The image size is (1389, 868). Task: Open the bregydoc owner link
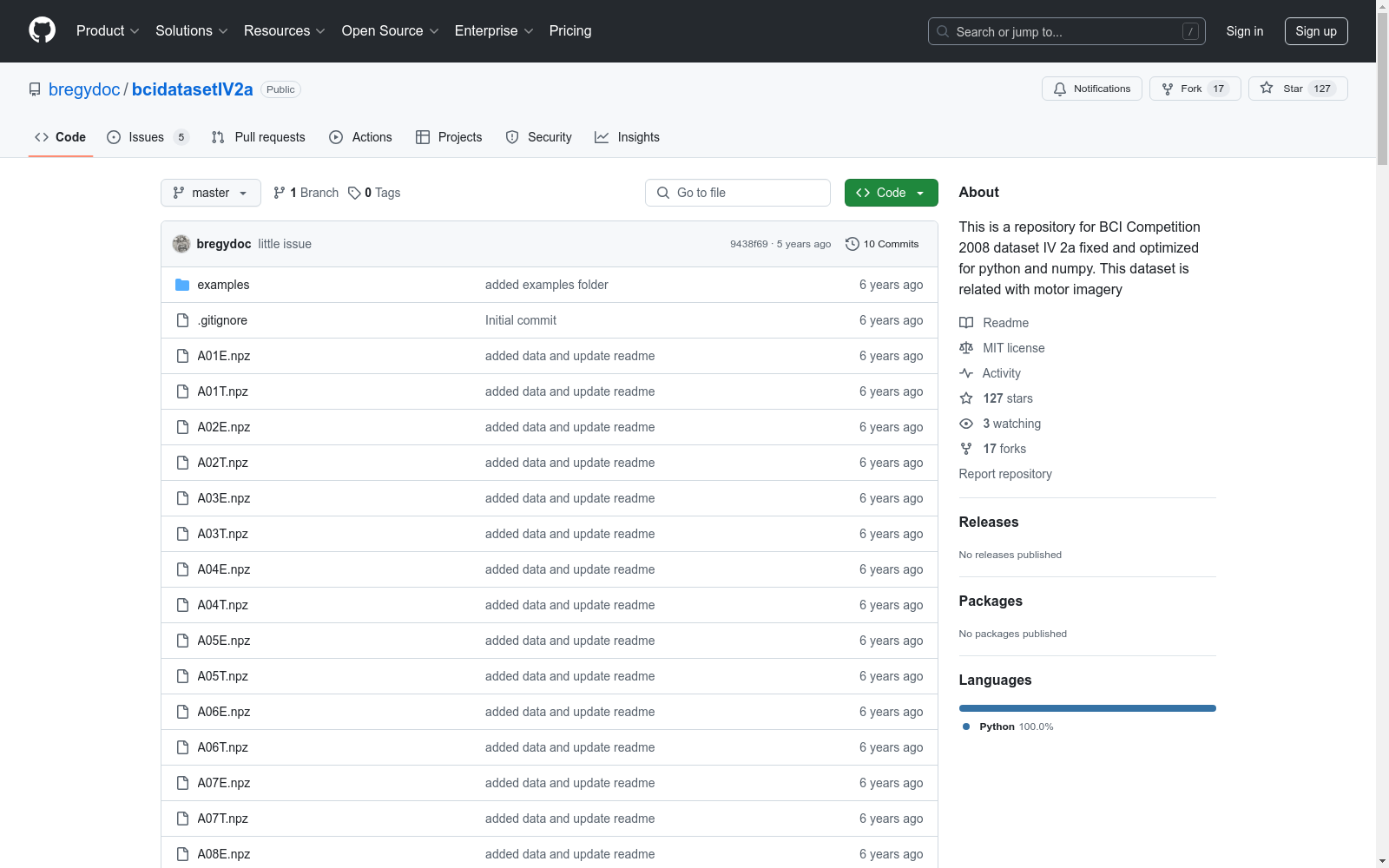(x=84, y=89)
